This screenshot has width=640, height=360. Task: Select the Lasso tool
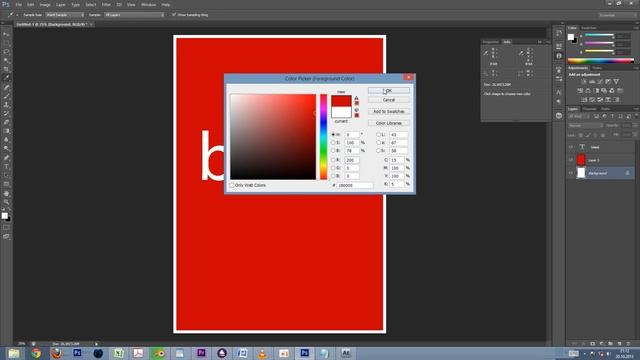[x=6, y=52]
